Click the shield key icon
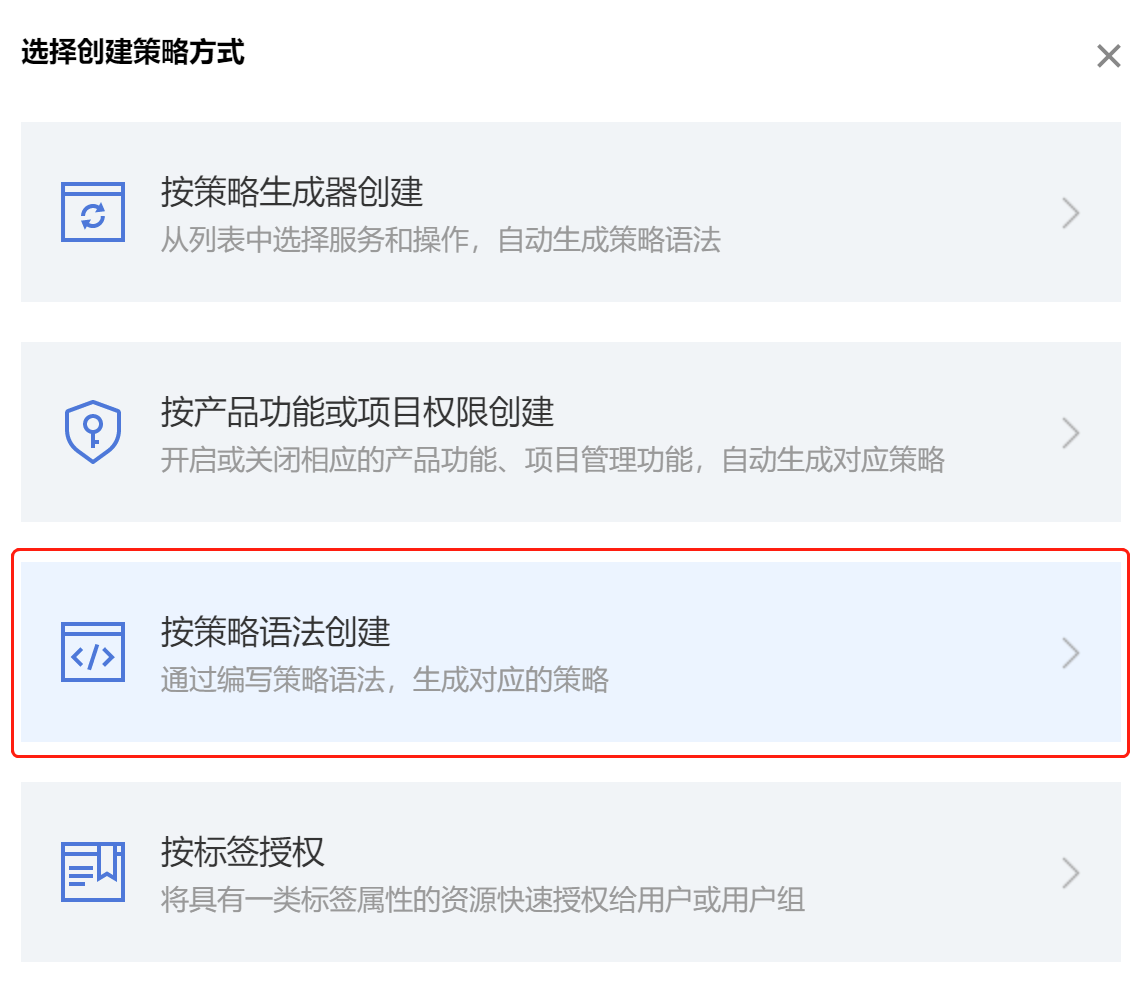The height and width of the screenshot is (991, 1141). click(x=93, y=431)
